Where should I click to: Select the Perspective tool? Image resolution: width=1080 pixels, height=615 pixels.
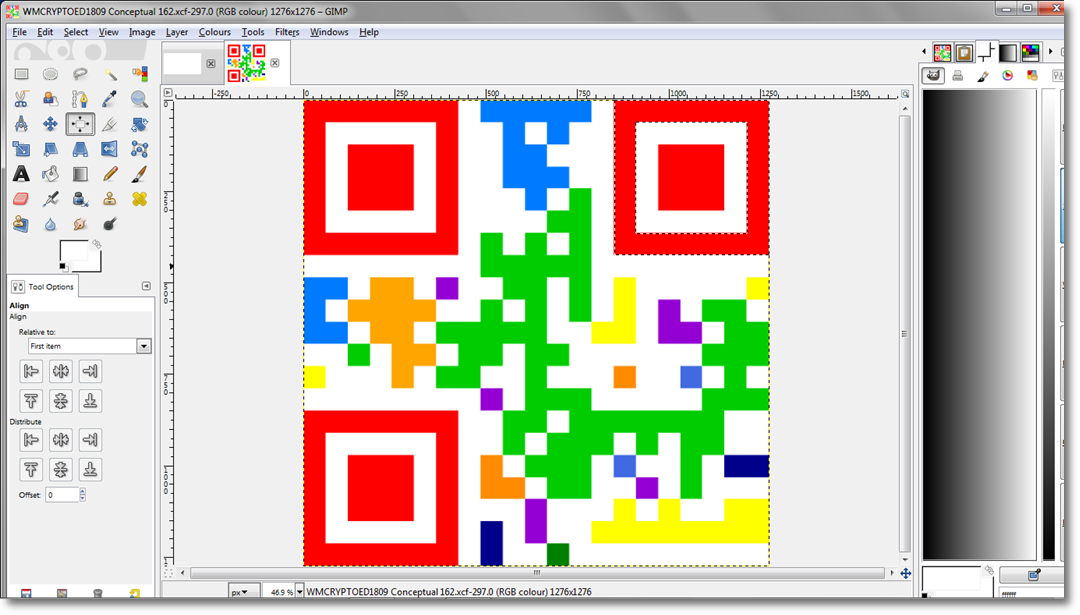(80, 149)
